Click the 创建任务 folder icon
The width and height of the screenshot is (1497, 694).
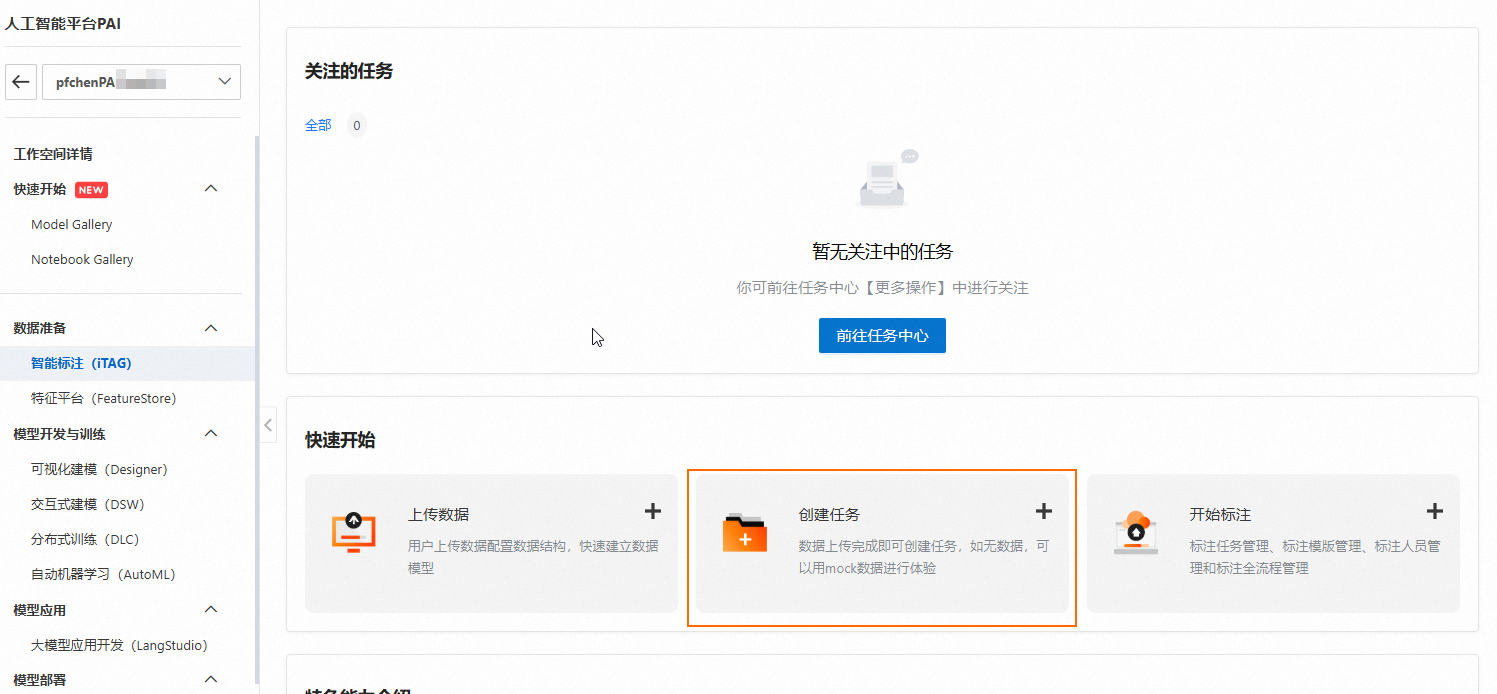(x=745, y=533)
